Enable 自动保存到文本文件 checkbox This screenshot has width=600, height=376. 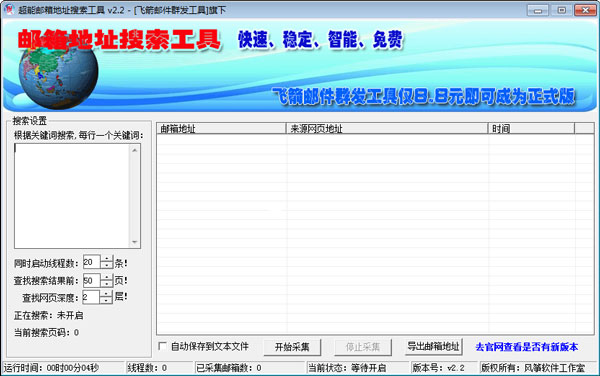point(163,346)
